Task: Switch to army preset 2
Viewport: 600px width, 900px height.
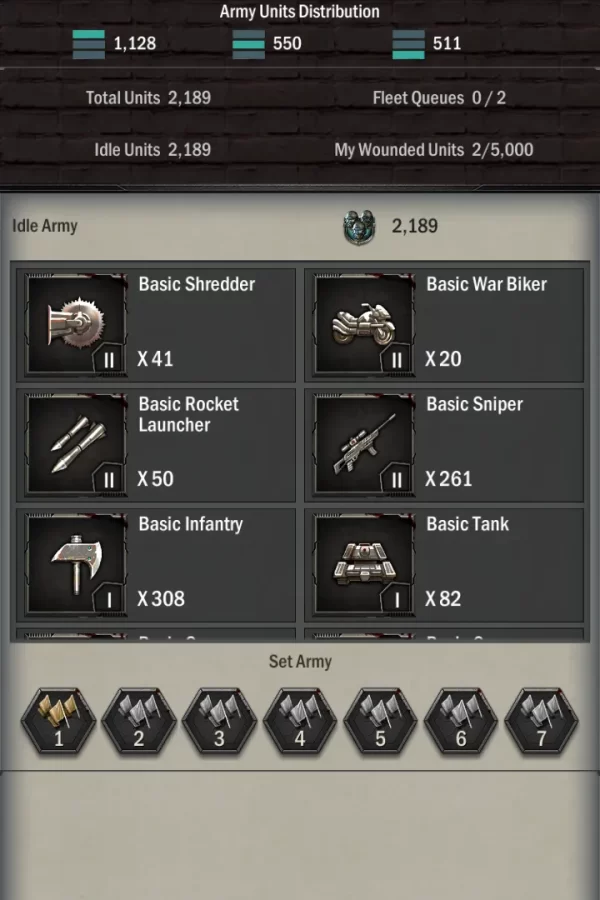Action: pos(138,721)
